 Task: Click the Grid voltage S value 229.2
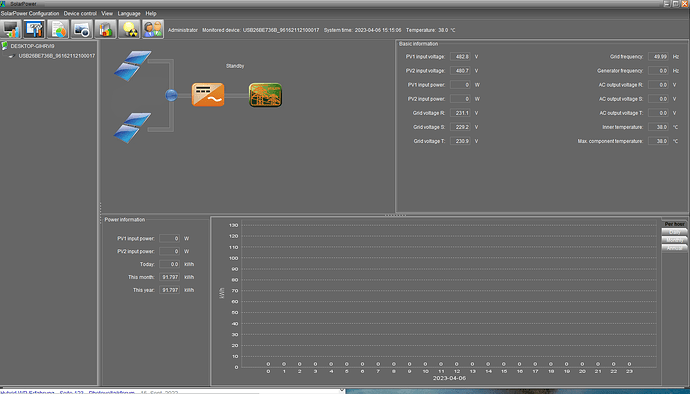point(460,127)
